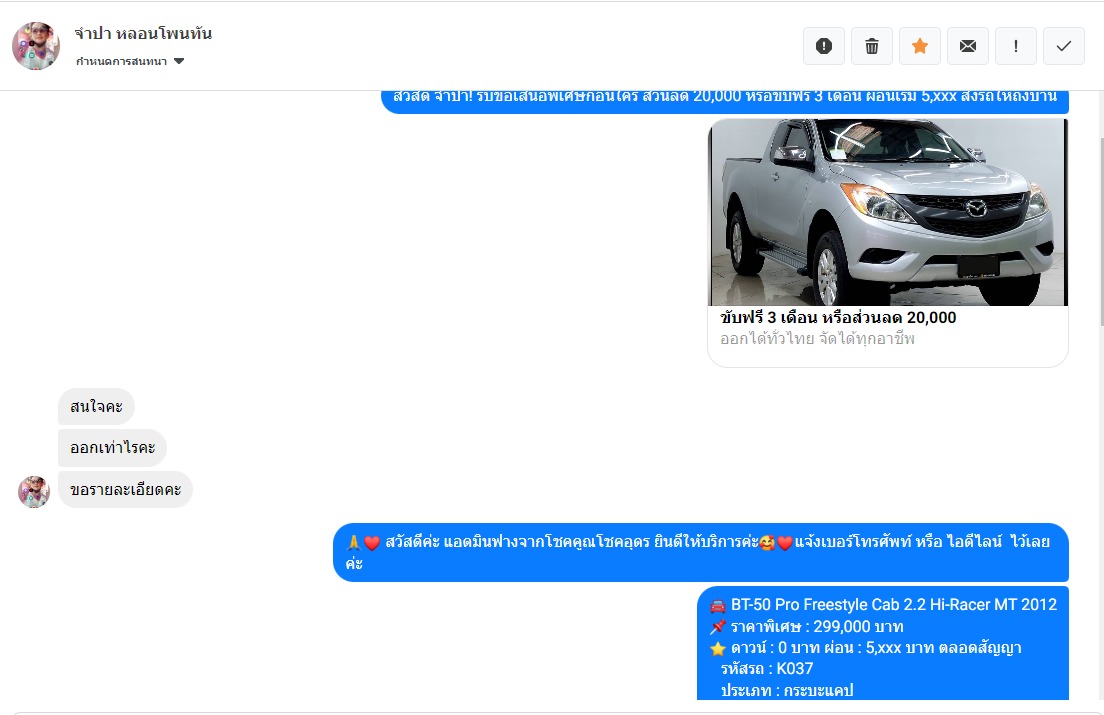Viewport: 1104px width, 715px height.
Task: Open profile picture in chat header
Action: point(36,46)
